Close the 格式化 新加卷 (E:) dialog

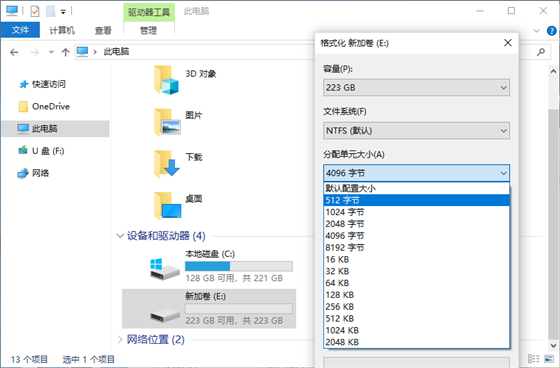tap(508, 43)
